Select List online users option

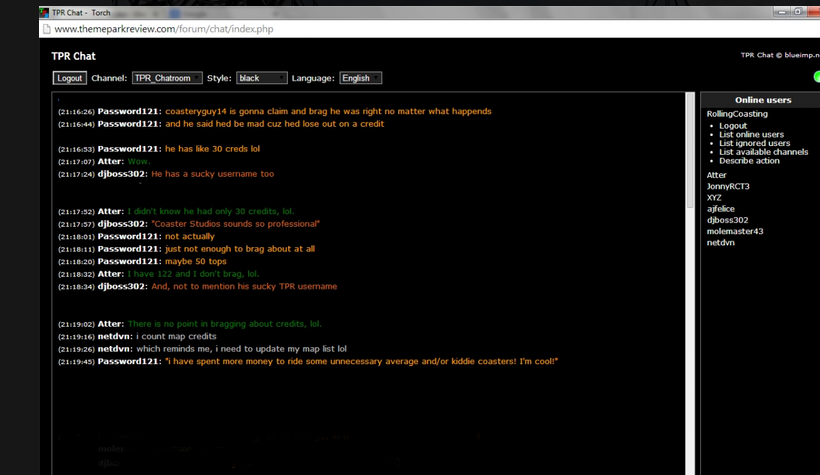tap(751, 135)
